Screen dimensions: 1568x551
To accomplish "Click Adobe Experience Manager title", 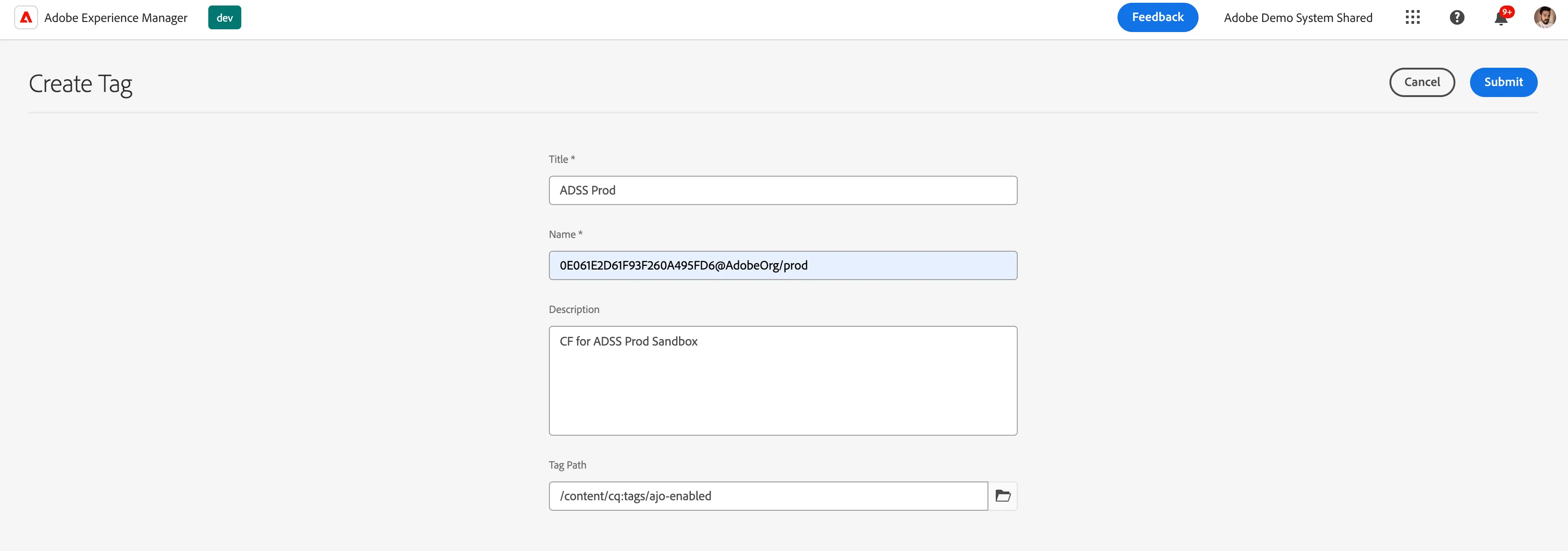I will tap(116, 18).
